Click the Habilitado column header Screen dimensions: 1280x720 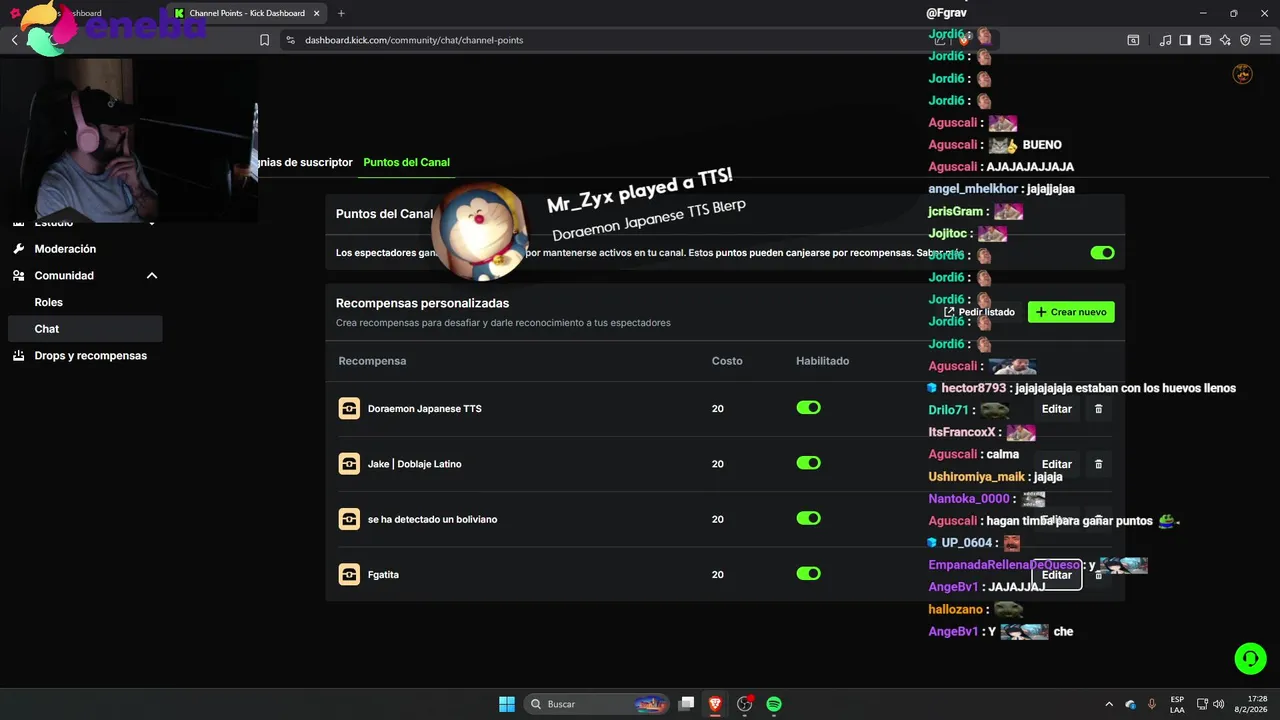tap(822, 360)
